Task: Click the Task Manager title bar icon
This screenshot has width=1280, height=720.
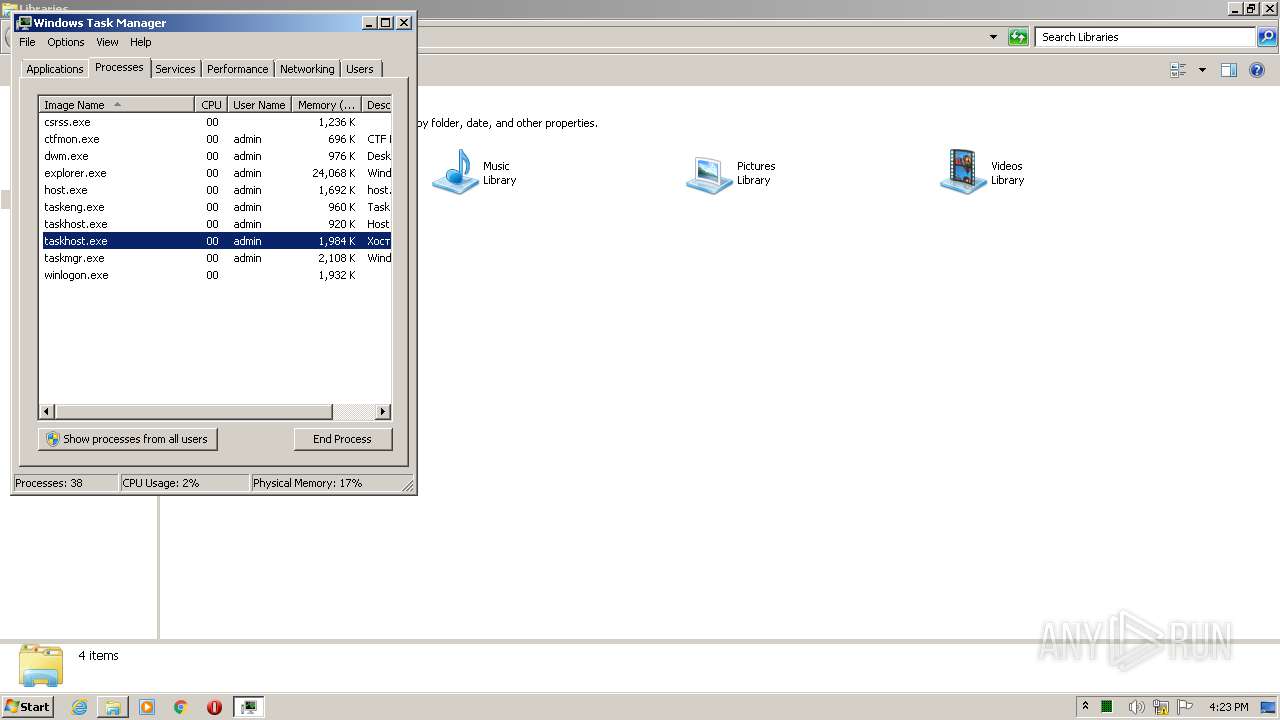Action: coord(24,22)
